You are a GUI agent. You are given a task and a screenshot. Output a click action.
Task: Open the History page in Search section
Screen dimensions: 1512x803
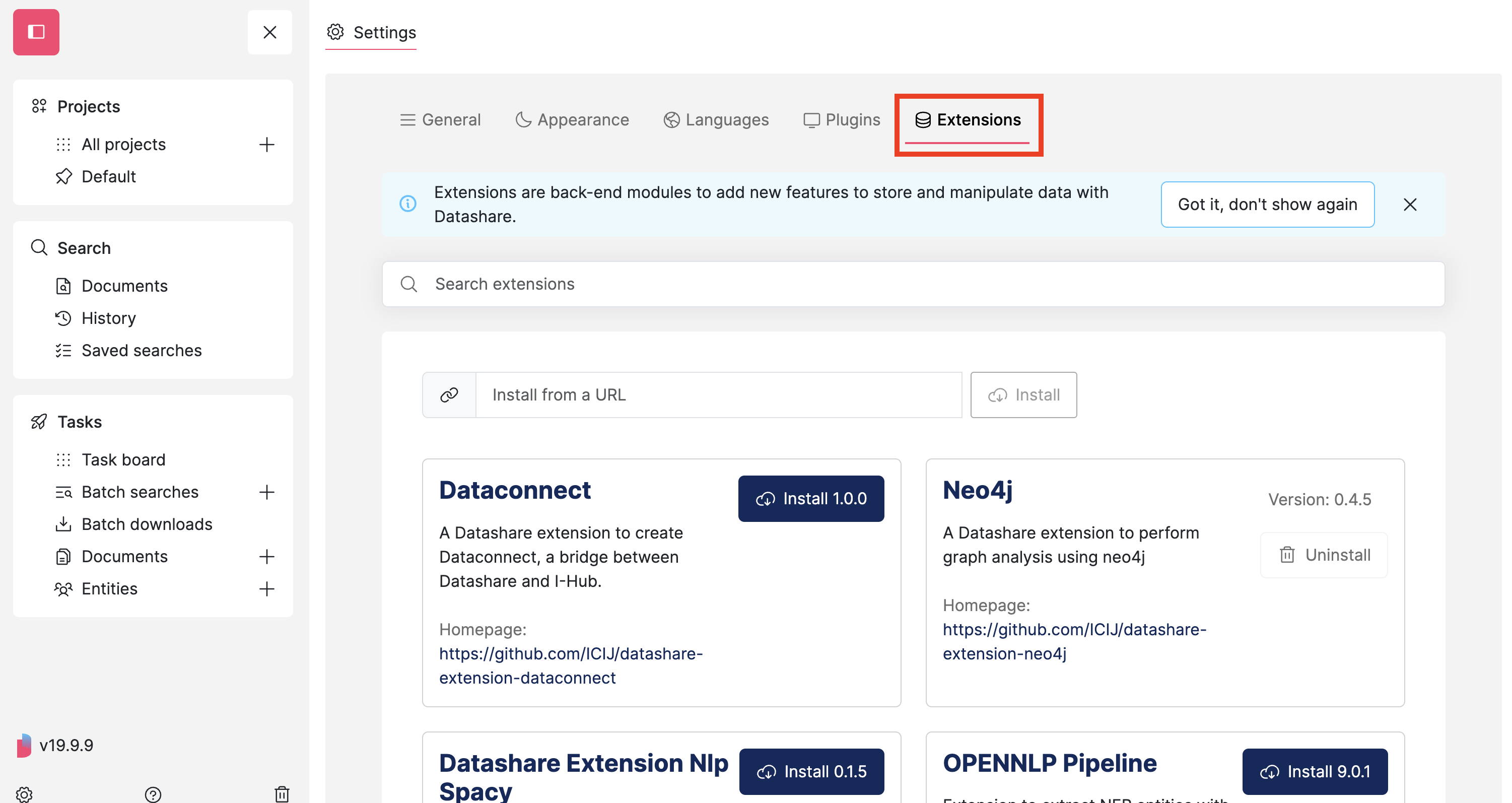(x=107, y=317)
